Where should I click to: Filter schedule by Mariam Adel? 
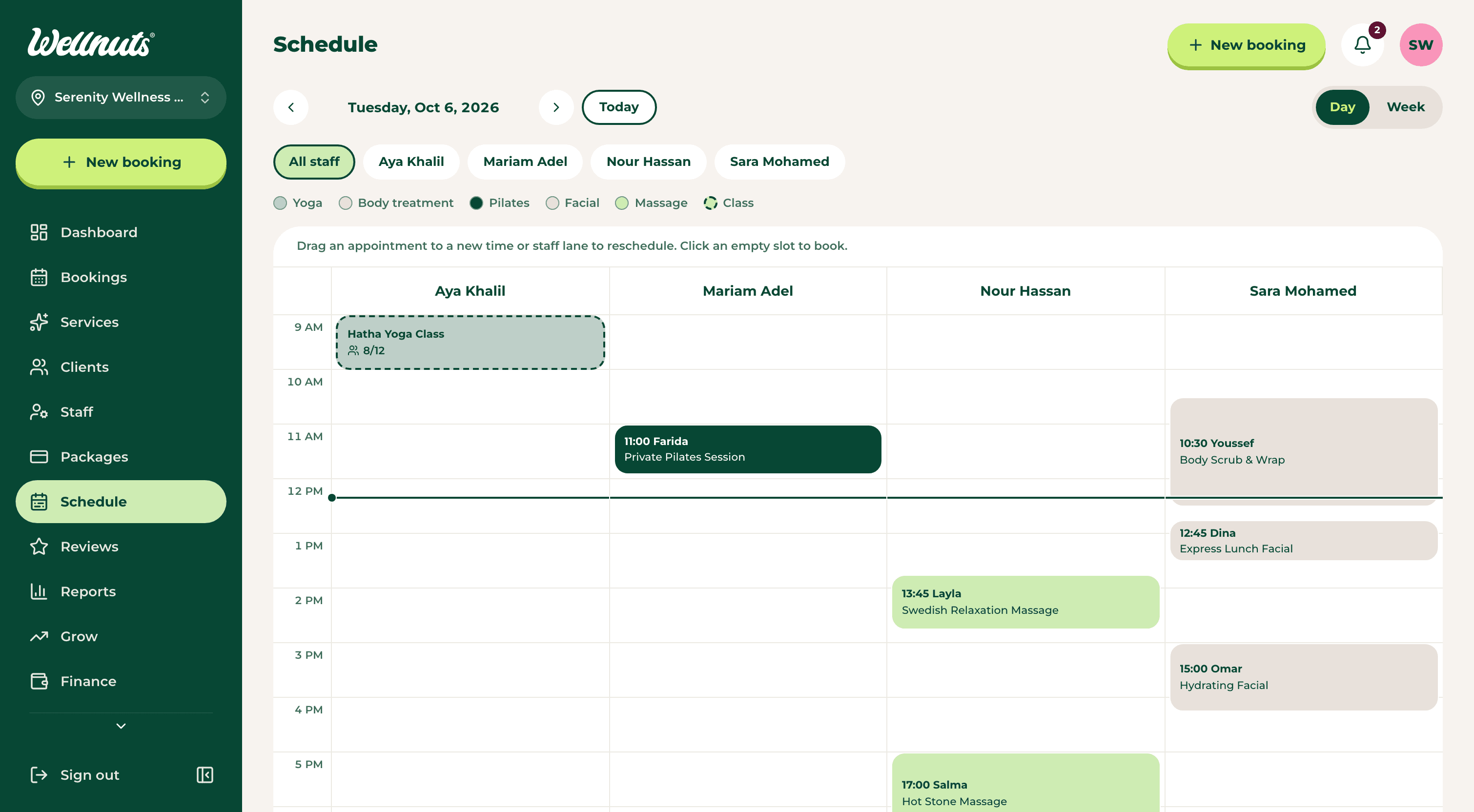click(x=525, y=162)
